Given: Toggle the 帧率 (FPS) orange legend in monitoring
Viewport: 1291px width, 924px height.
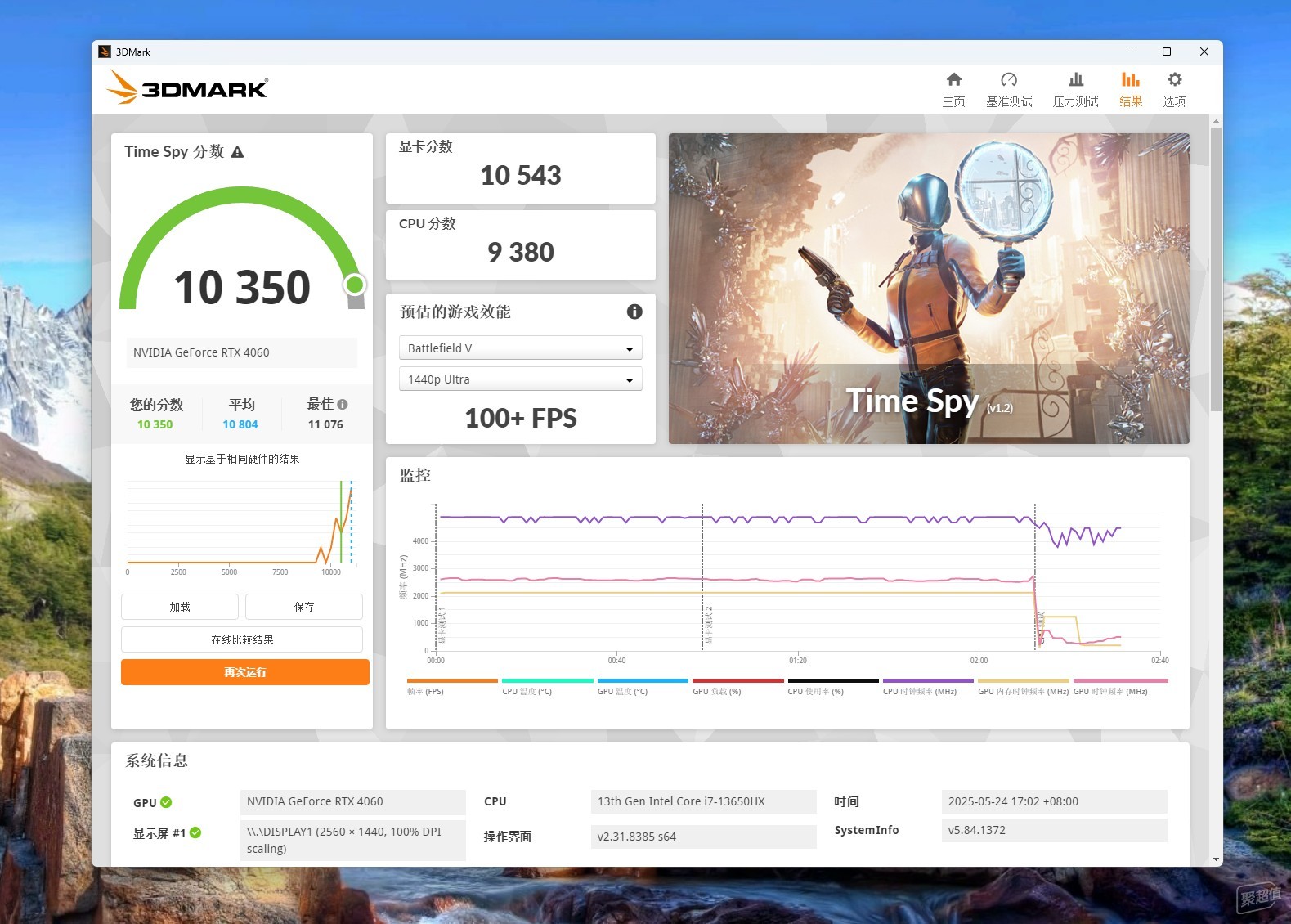Looking at the screenshot, I should point(452,687).
